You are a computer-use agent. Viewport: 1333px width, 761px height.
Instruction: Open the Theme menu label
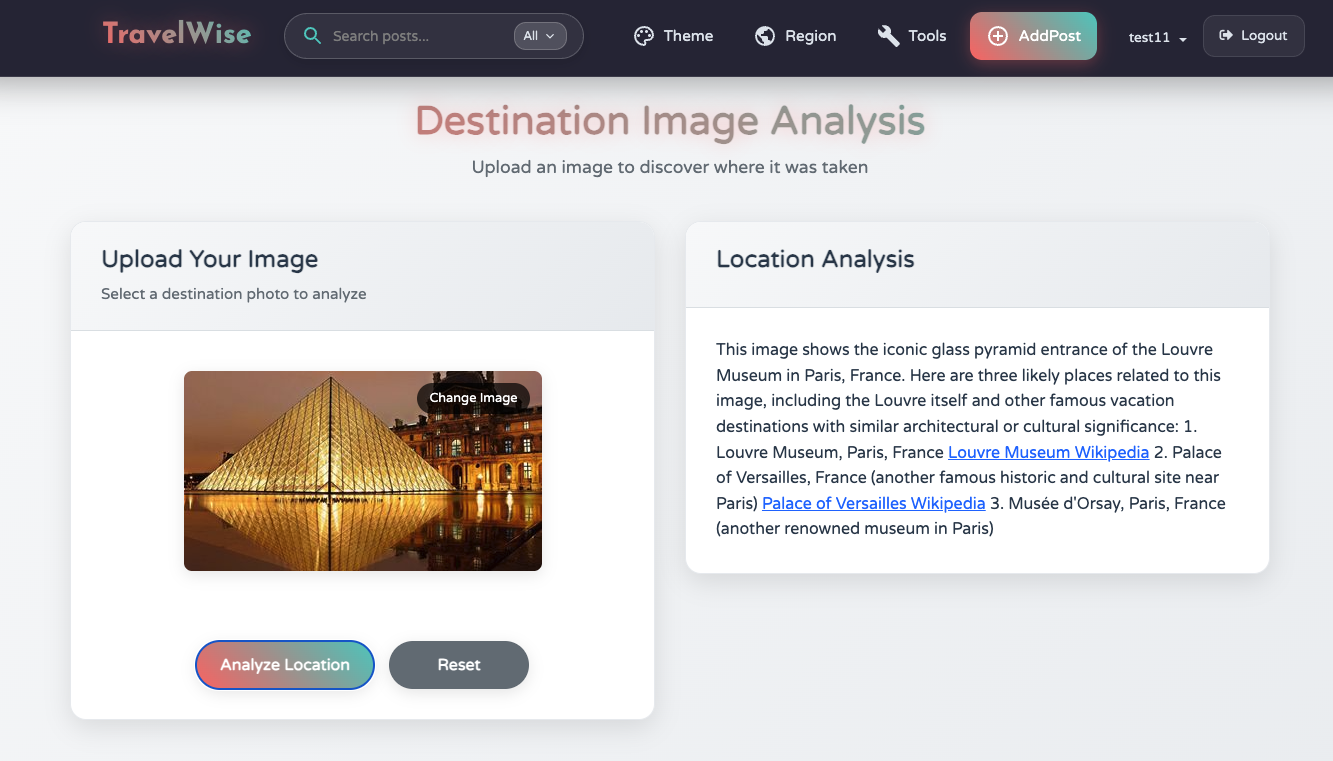688,36
